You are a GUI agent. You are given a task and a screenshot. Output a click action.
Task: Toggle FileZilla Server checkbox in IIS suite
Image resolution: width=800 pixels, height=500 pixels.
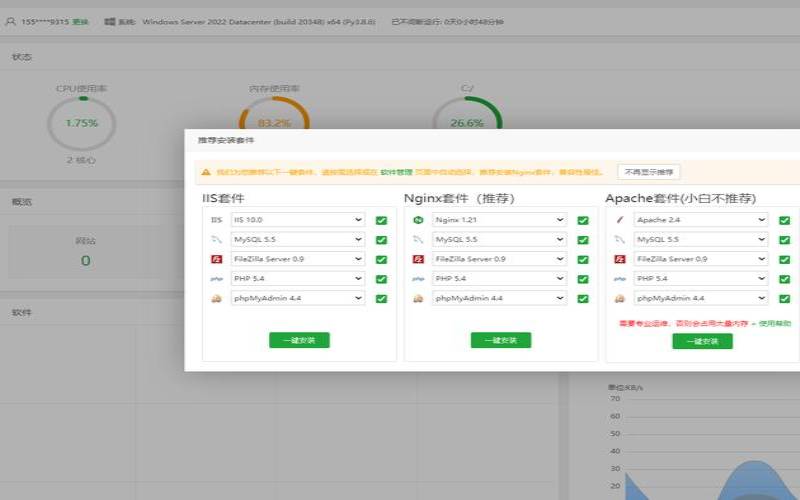pyautogui.click(x=381, y=260)
